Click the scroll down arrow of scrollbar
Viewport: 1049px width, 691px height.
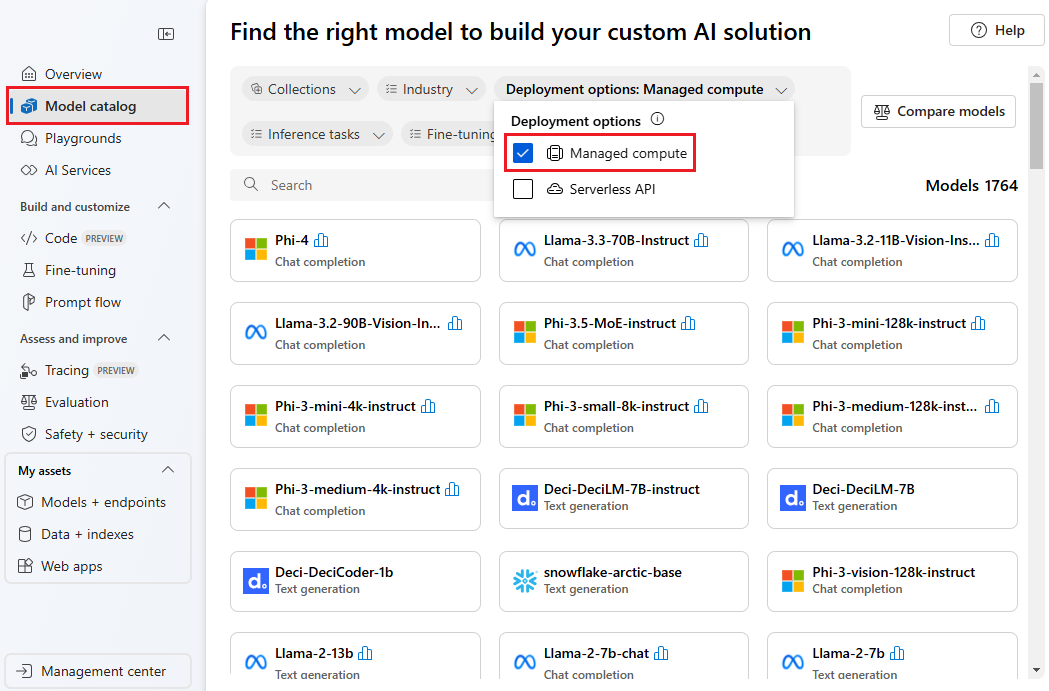point(1036,670)
